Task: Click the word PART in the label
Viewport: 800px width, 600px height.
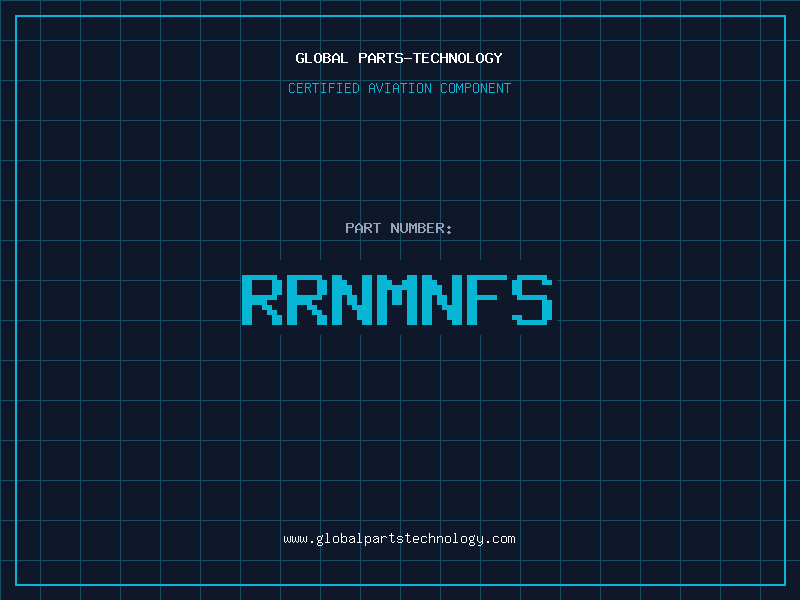Action: [x=362, y=228]
